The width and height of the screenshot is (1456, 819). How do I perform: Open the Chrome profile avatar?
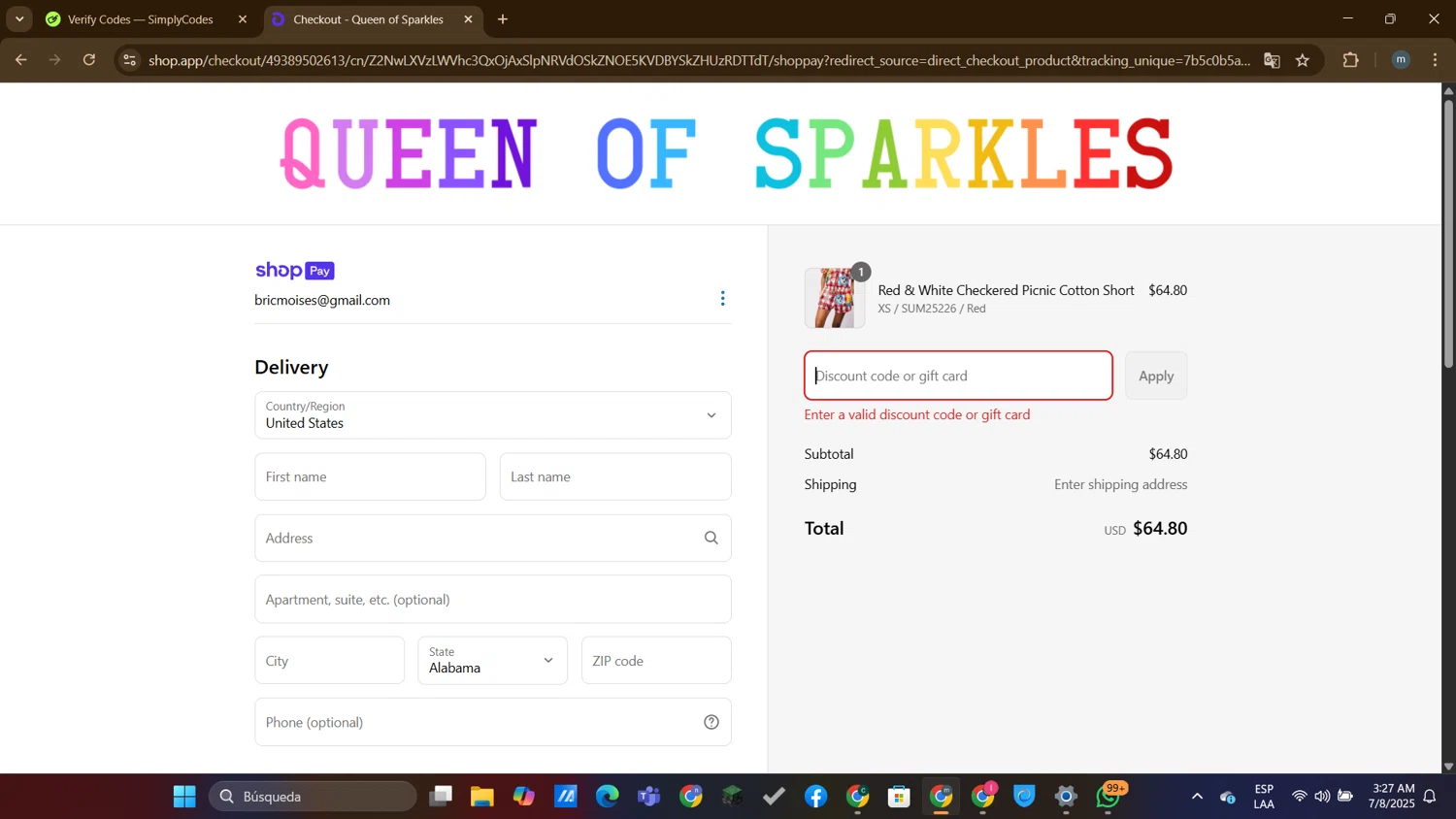click(1401, 60)
